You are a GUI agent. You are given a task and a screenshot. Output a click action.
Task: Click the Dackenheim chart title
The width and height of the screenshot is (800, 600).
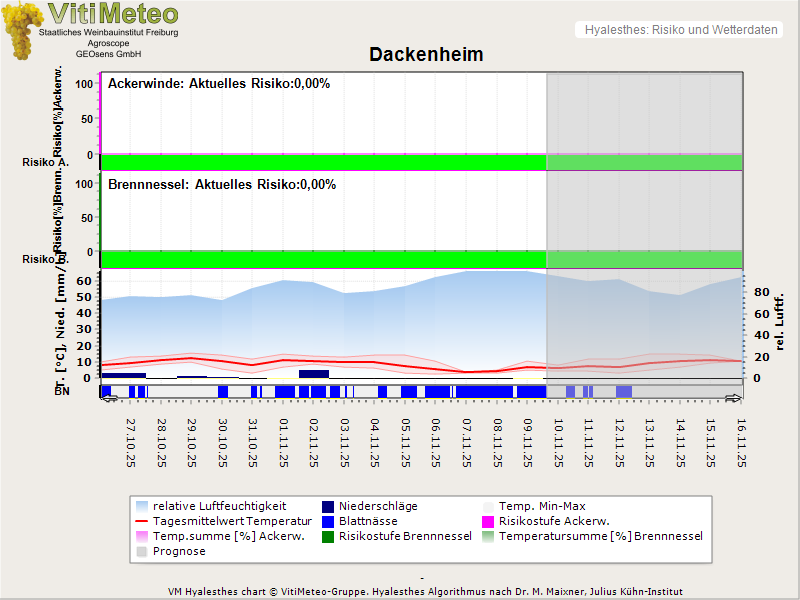(426, 55)
